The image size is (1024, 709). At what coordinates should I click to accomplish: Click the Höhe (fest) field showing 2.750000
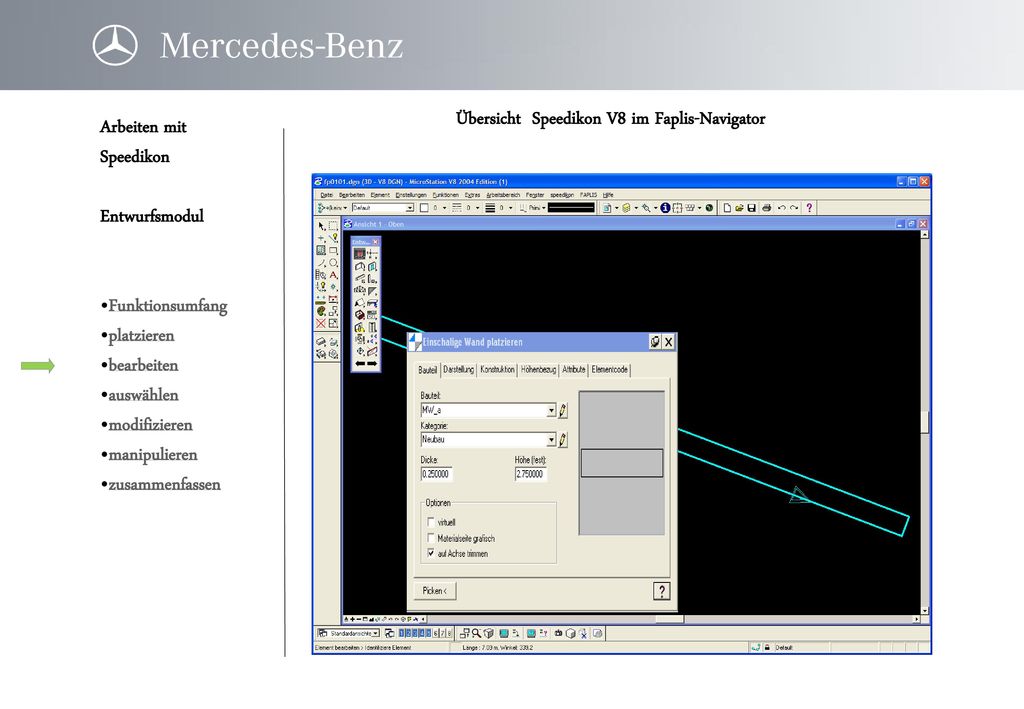[x=530, y=474]
